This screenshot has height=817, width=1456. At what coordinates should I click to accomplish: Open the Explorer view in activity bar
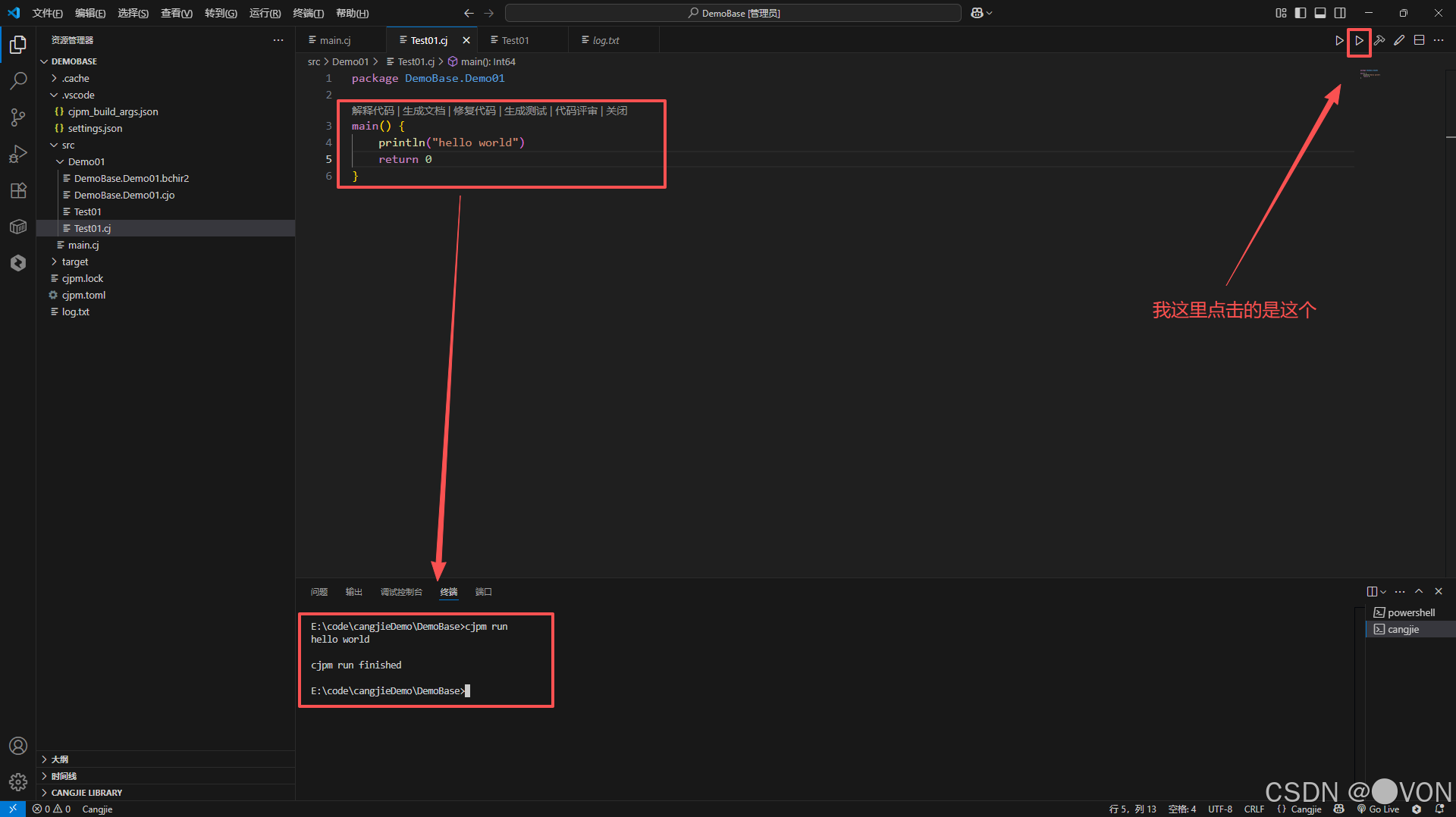pyautogui.click(x=18, y=45)
